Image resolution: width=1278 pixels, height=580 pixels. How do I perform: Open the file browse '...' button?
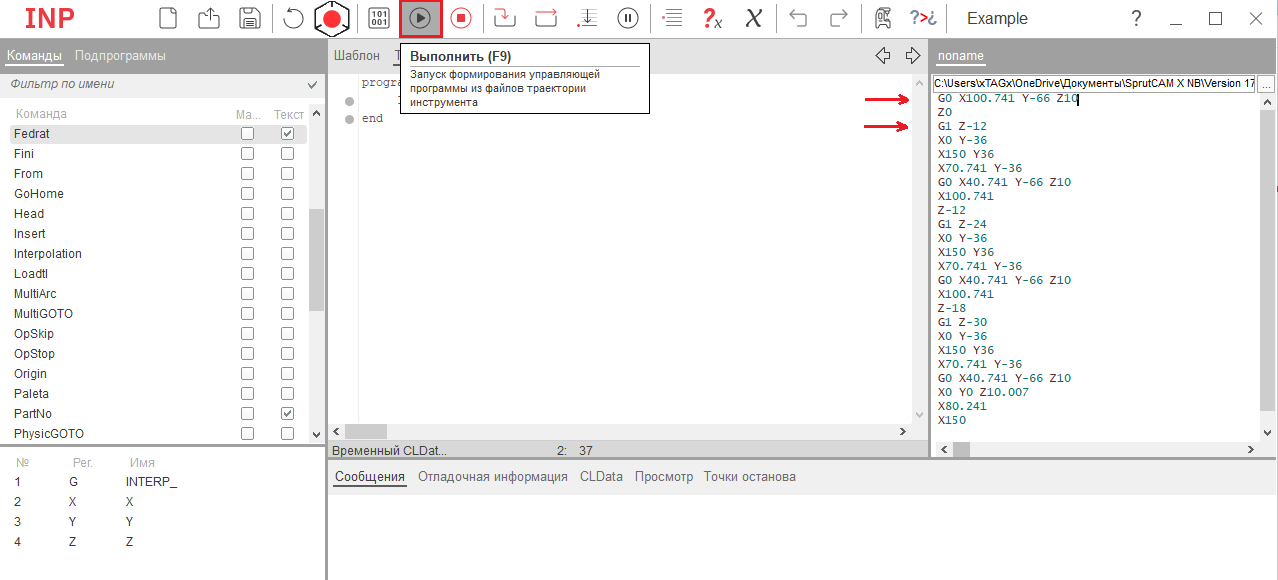click(x=1266, y=85)
